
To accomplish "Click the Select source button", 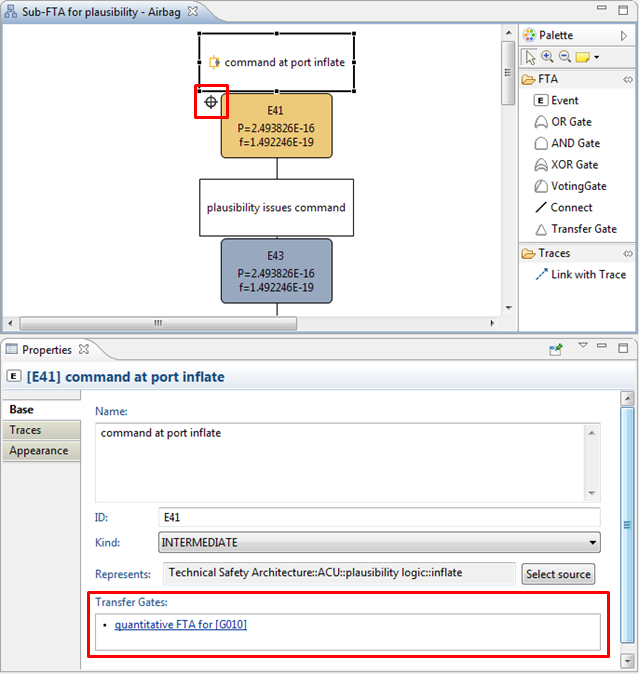I will (x=558, y=574).
